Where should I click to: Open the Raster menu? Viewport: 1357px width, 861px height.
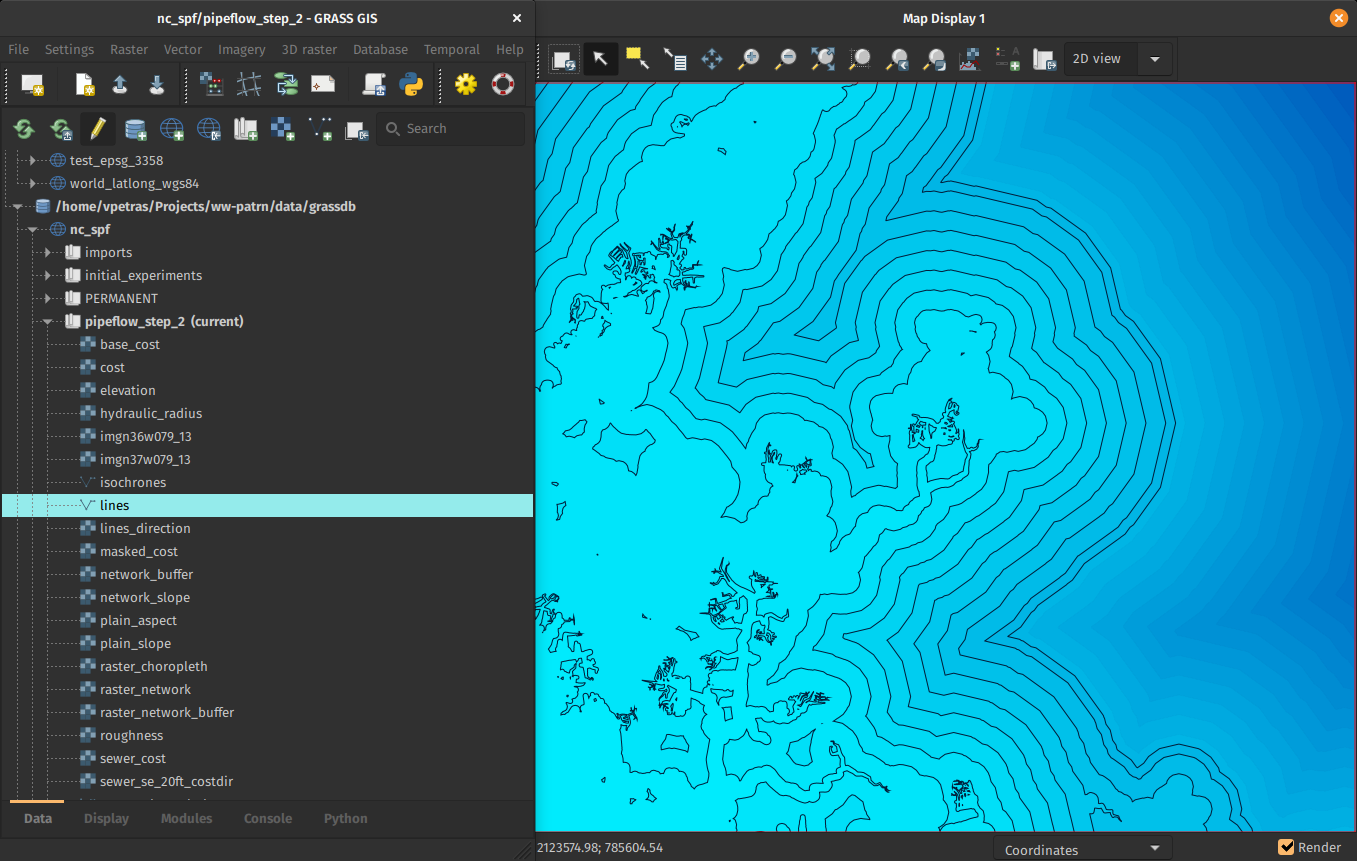[x=129, y=49]
